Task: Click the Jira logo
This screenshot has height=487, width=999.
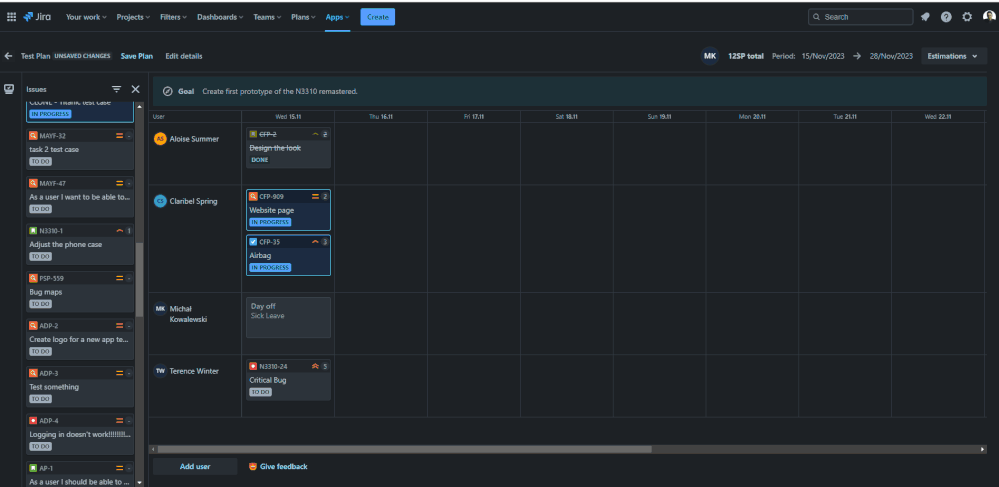Action: 37,17
